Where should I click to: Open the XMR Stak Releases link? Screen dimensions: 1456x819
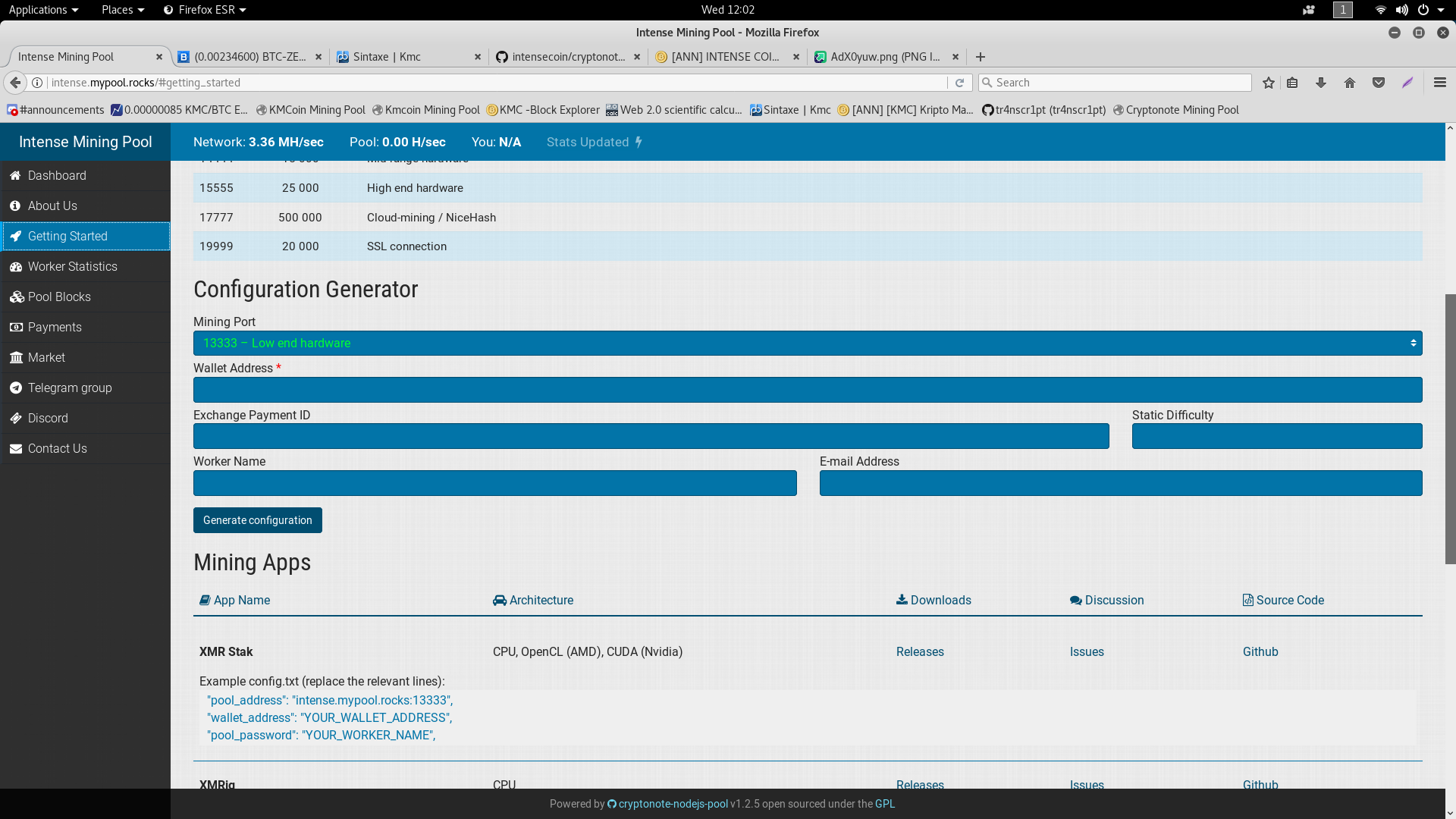920,651
